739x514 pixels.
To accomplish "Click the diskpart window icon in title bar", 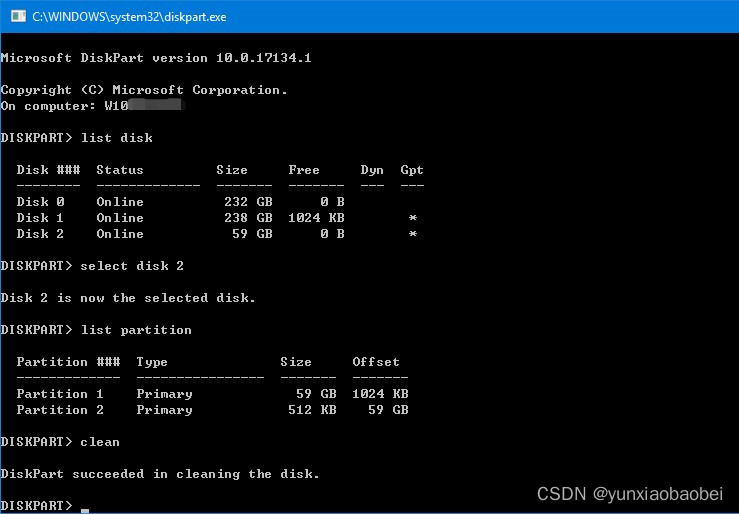I will 18,16.
